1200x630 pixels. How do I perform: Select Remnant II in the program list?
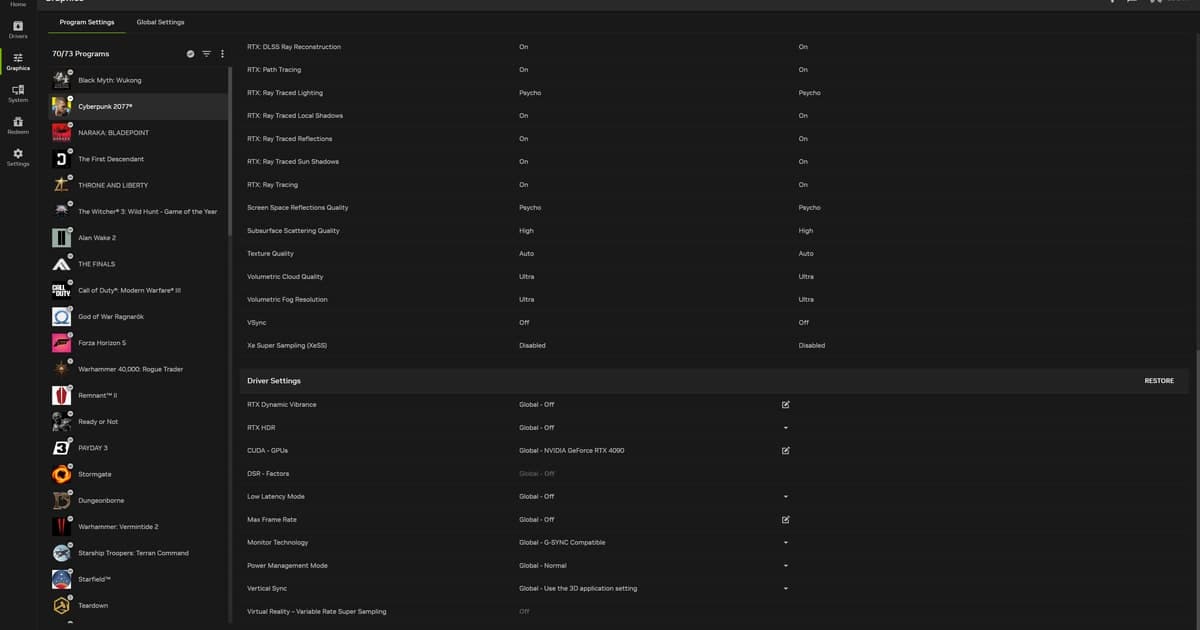(140, 395)
